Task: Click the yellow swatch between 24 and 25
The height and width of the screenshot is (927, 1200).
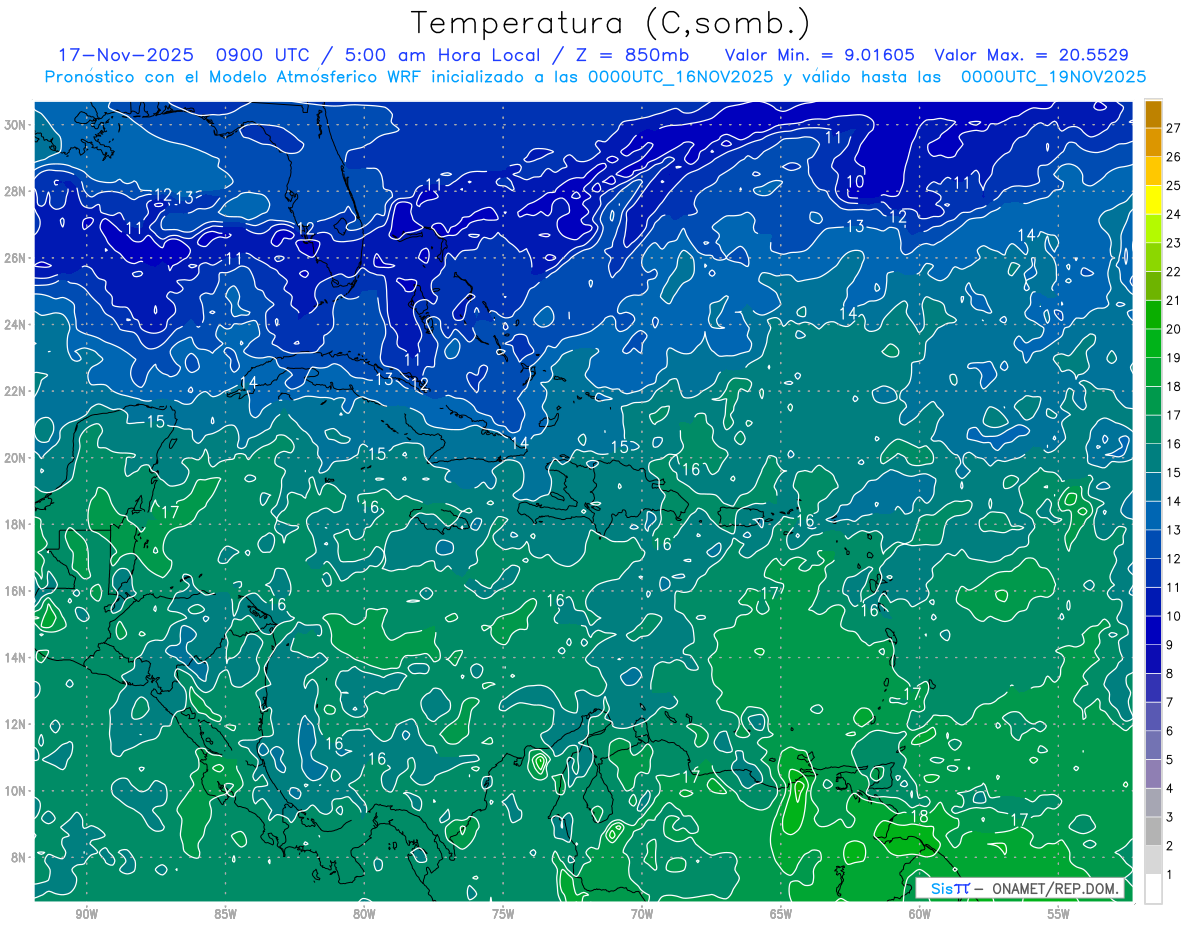Action: pyautogui.click(x=1153, y=199)
